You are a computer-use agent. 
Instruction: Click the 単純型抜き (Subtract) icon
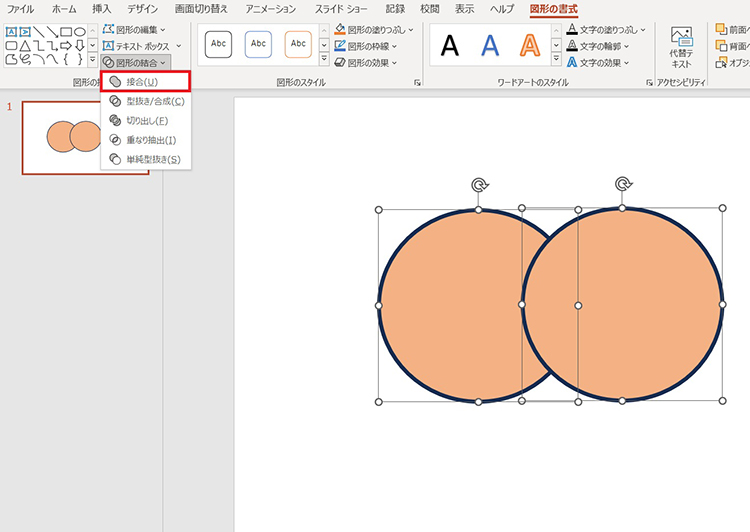[116, 159]
